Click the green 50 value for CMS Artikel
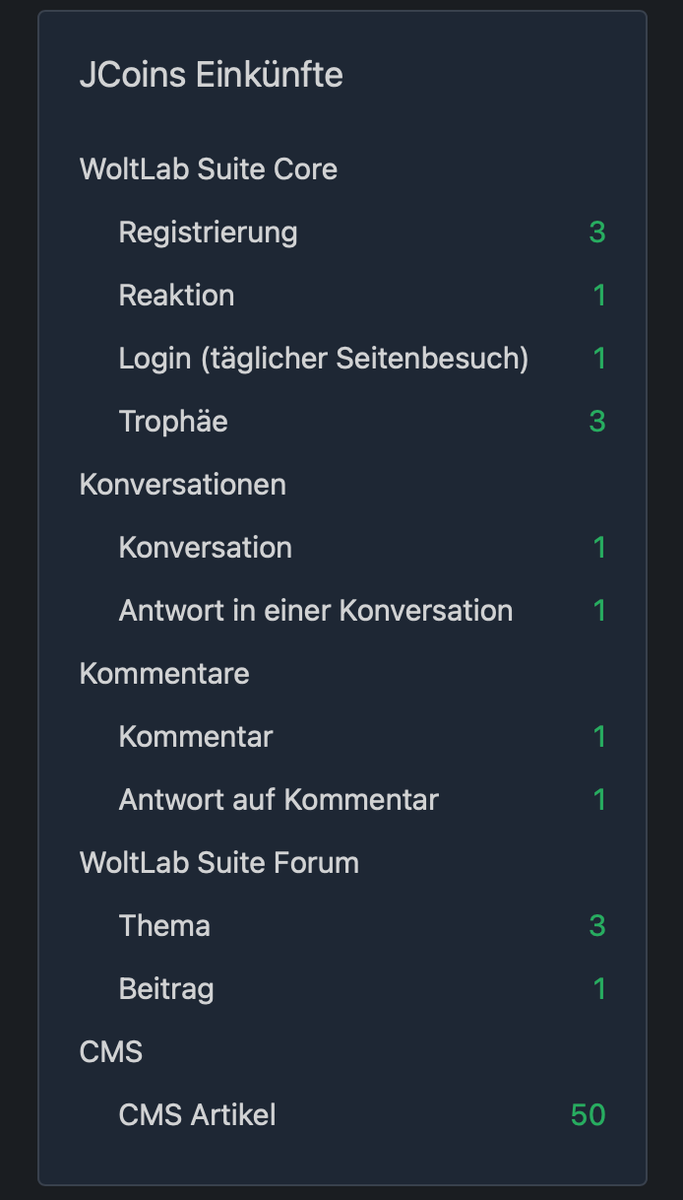The width and height of the screenshot is (683, 1200). (588, 1114)
